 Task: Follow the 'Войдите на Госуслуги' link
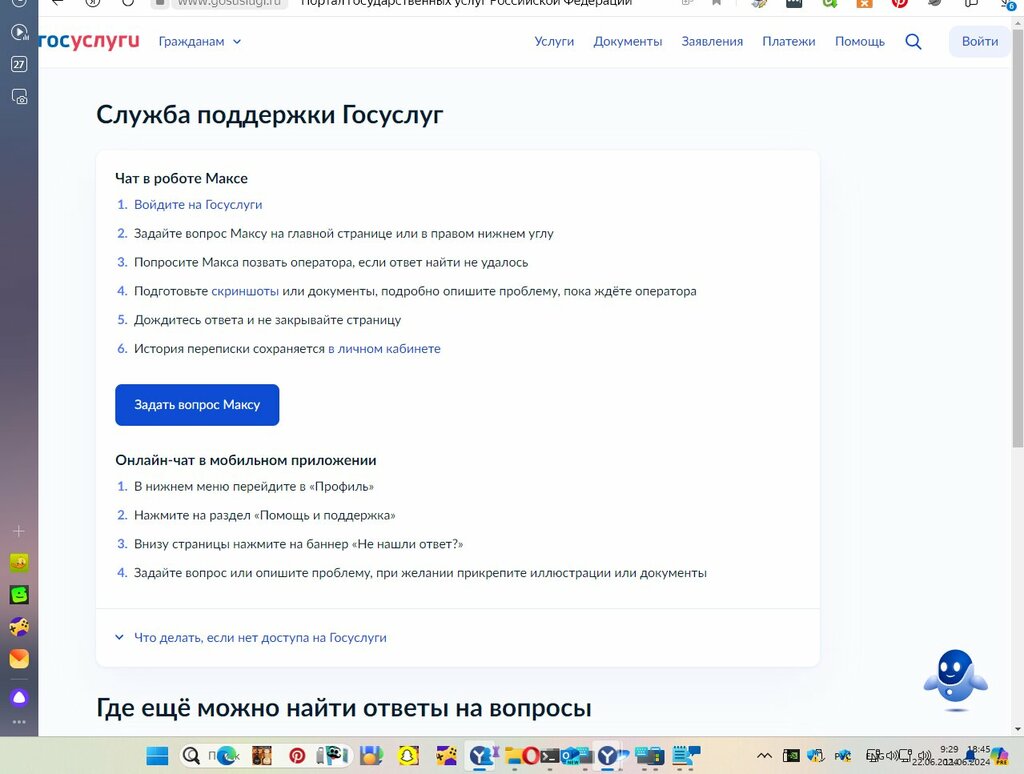[198, 204]
